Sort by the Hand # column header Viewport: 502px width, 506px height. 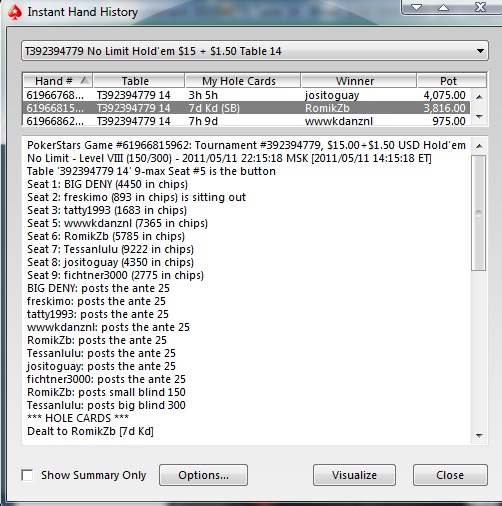pyautogui.click(x=58, y=81)
